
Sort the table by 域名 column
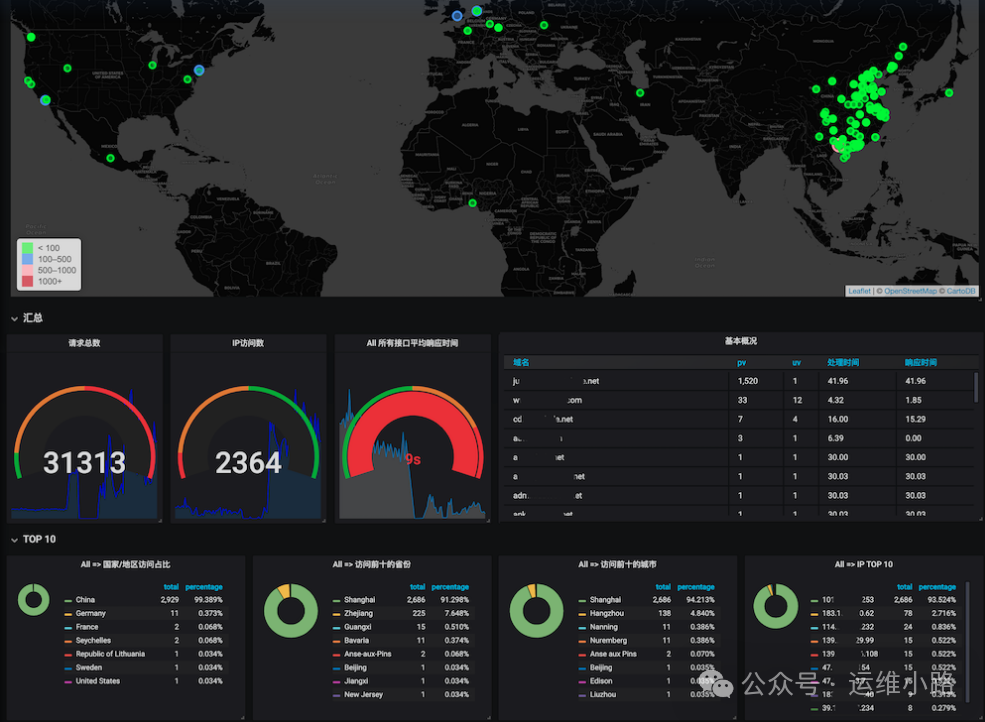click(x=521, y=363)
